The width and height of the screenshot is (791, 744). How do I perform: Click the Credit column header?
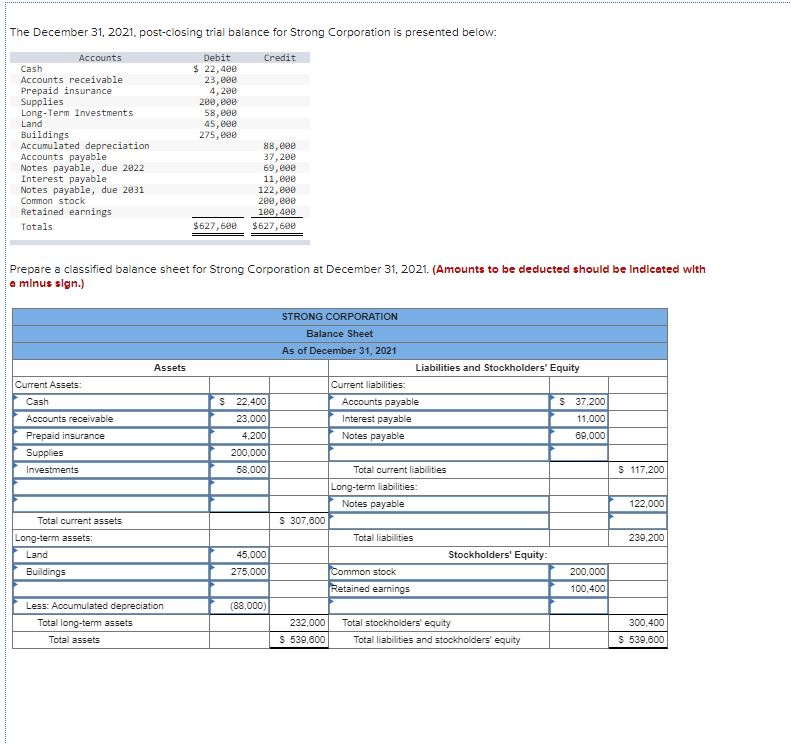279,58
